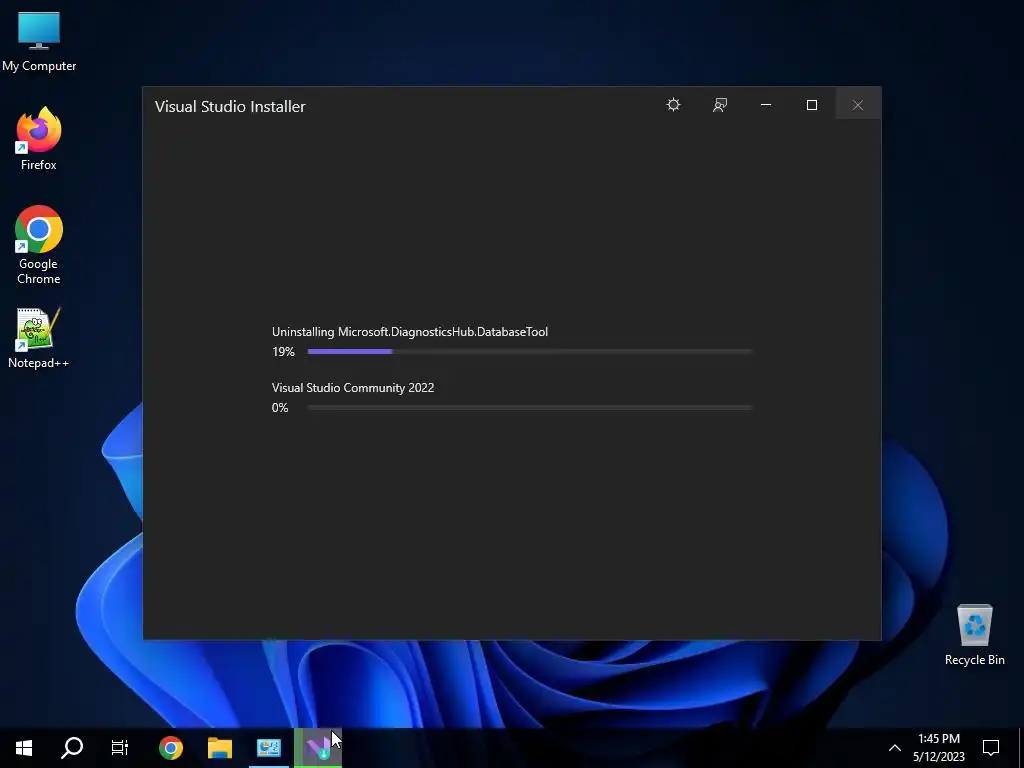Open taskbar Search
This screenshot has width=1024, height=768.
click(x=72, y=748)
